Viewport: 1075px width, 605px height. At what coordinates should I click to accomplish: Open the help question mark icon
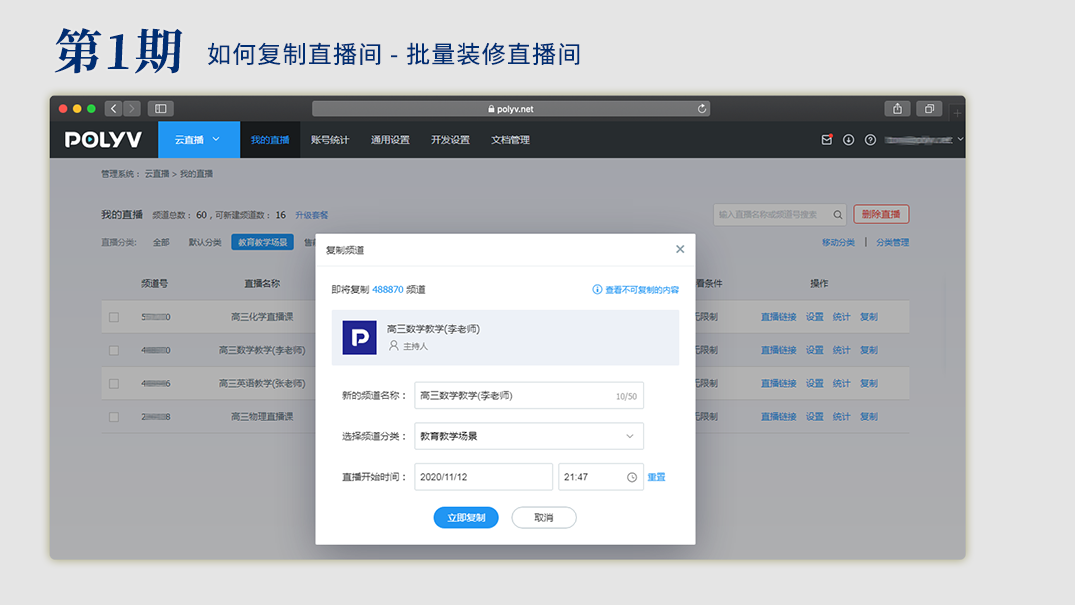(x=870, y=140)
